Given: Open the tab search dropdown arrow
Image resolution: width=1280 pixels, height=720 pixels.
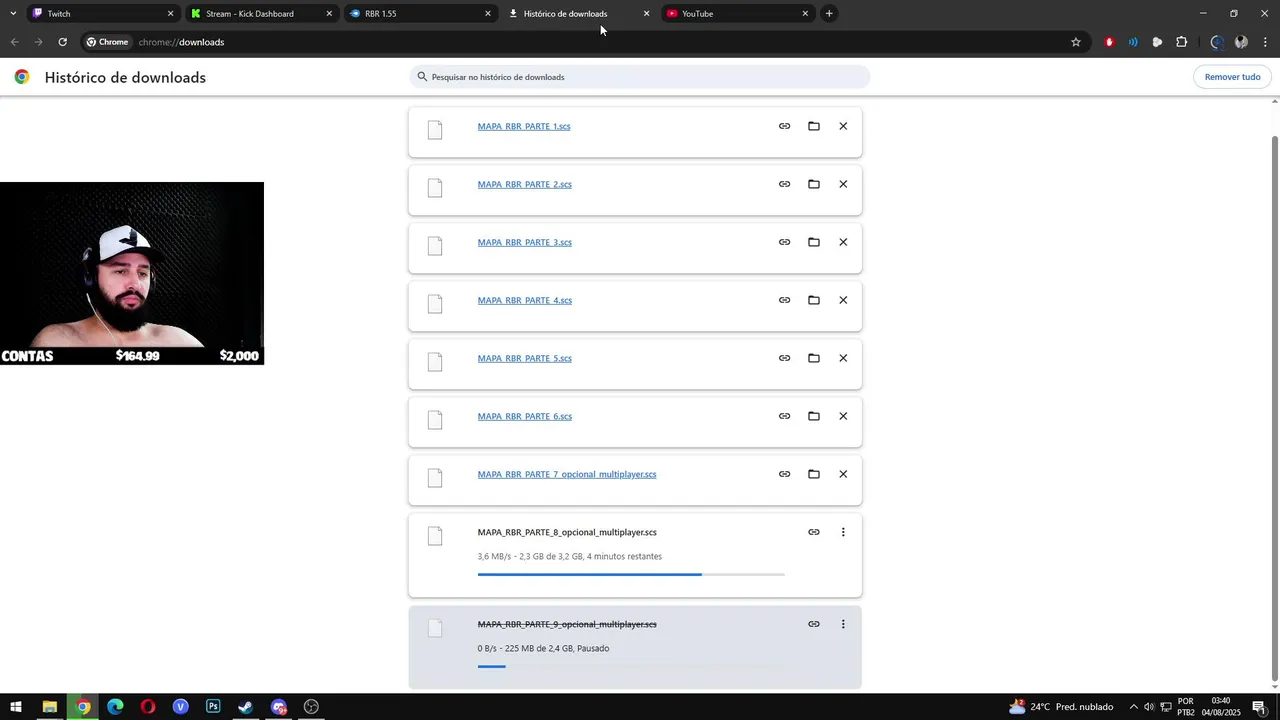Looking at the screenshot, I should (x=12, y=14).
